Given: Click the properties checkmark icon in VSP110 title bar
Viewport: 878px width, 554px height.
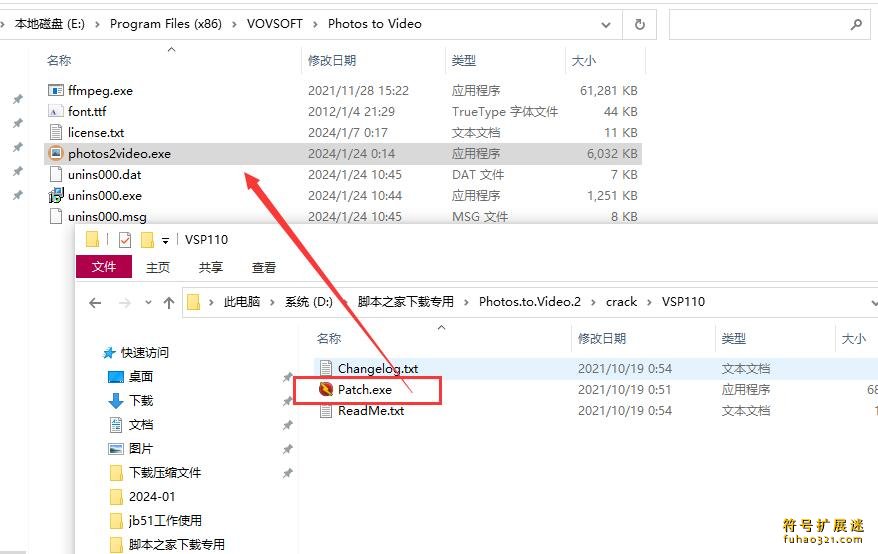Looking at the screenshot, I should (x=125, y=240).
